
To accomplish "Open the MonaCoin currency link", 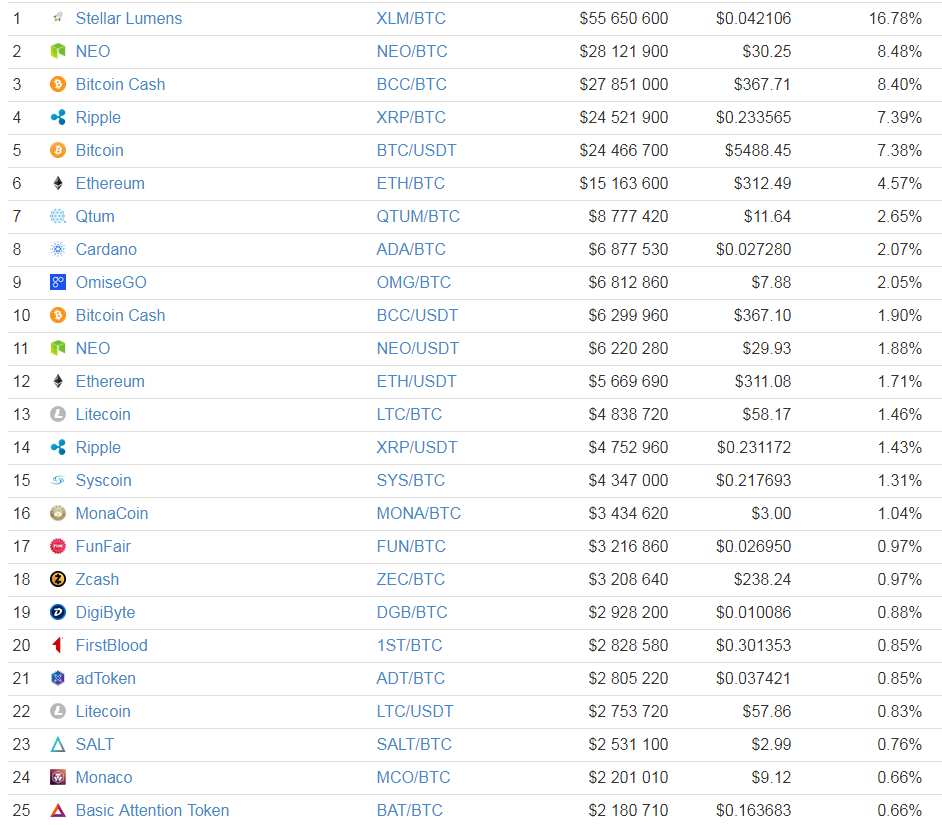I will (x=112, y=514).
